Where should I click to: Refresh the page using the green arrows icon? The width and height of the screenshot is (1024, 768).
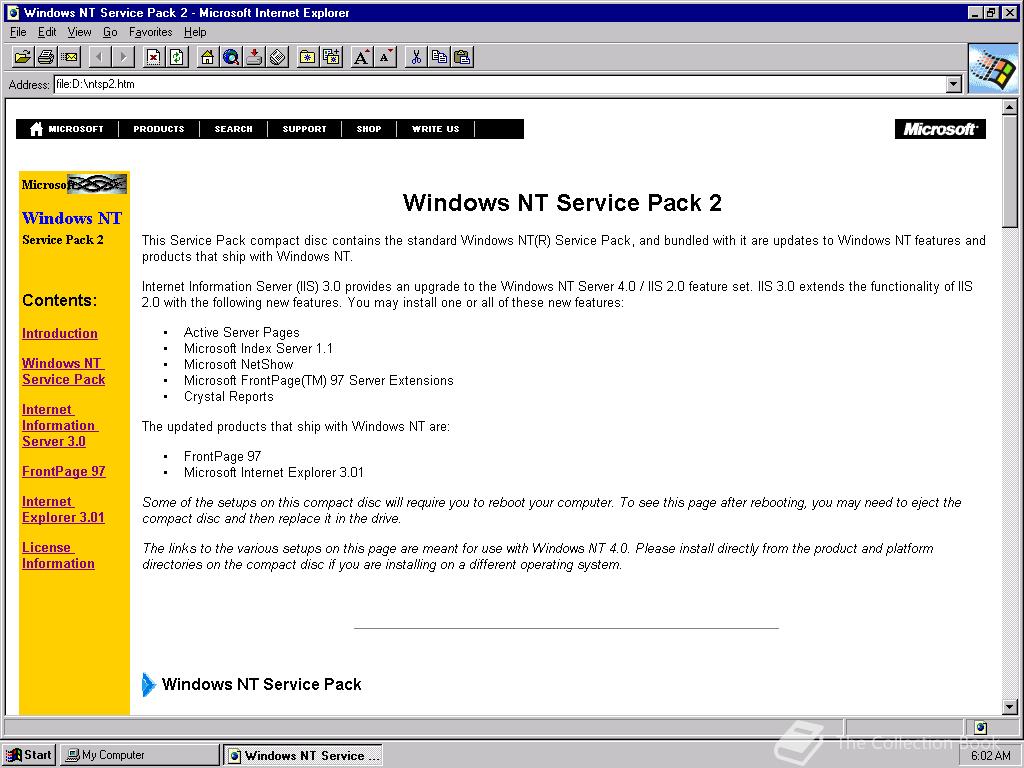pos(177,57)
